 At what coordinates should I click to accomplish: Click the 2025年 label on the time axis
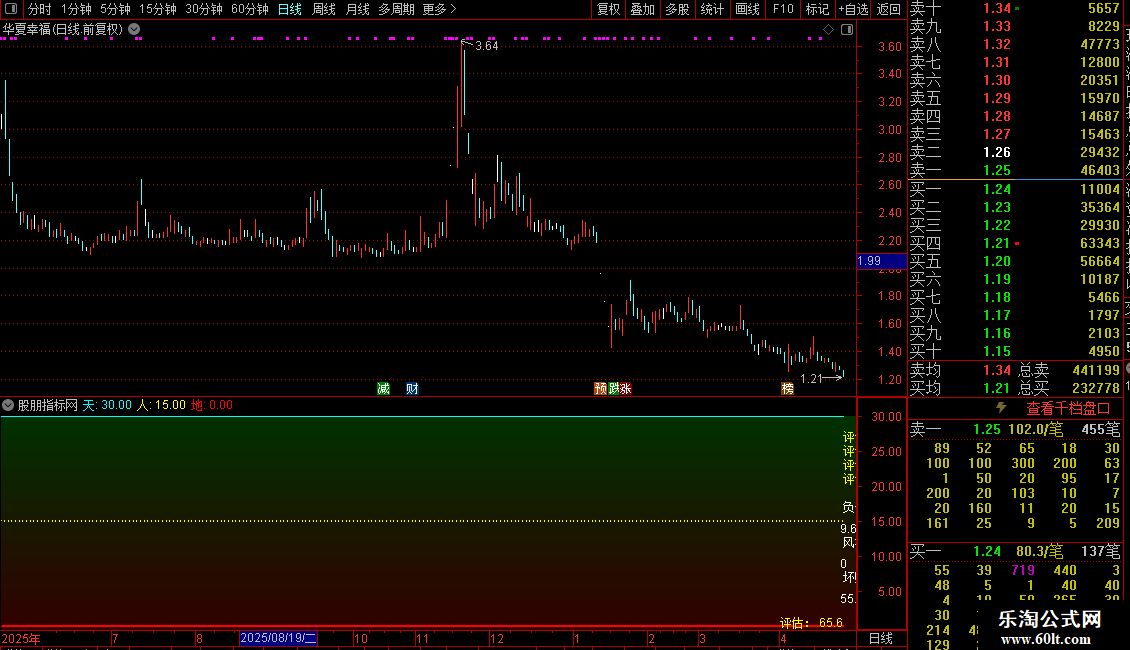[21, 638]
